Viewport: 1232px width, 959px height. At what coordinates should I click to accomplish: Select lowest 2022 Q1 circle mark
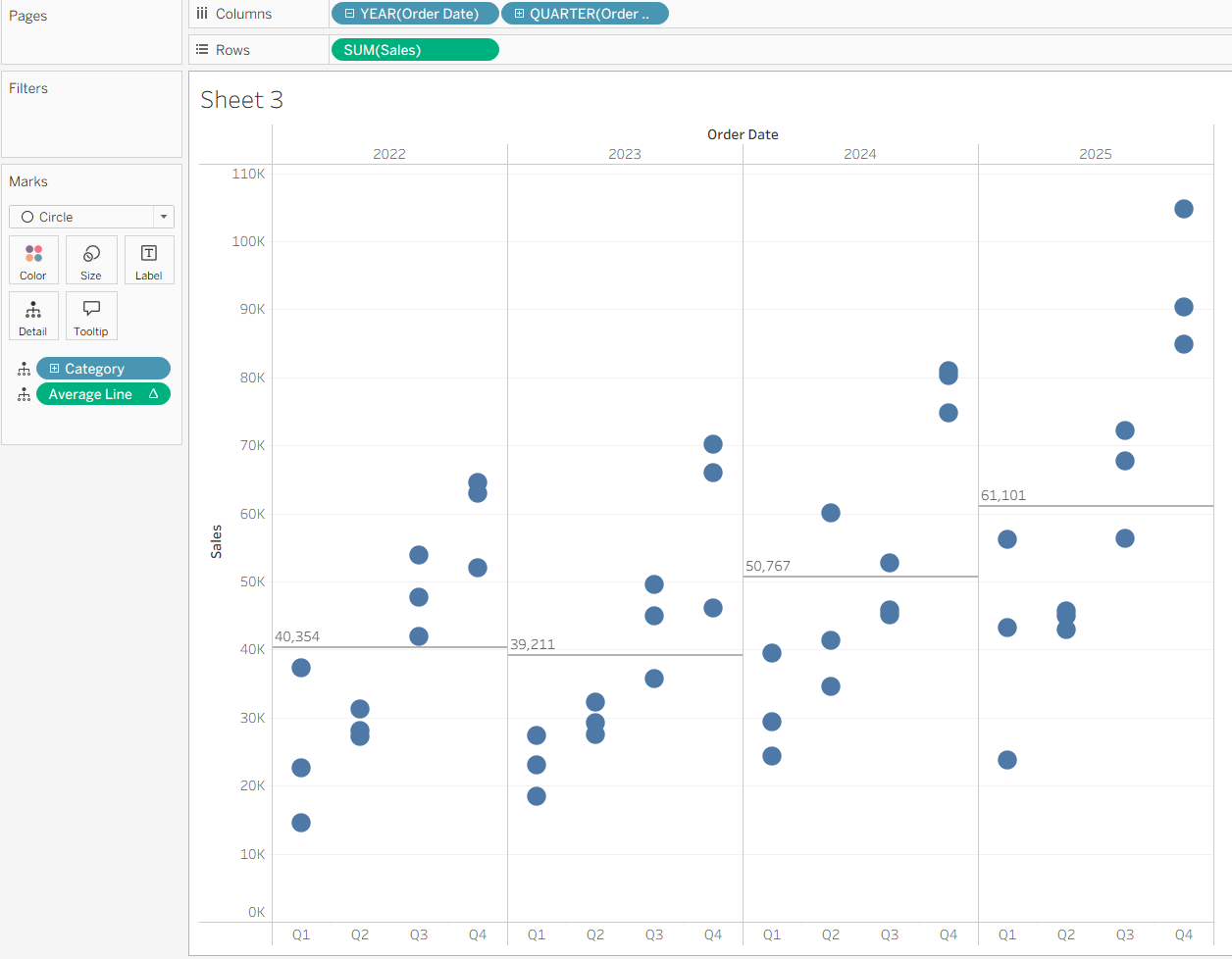pyautogui.click(x=301, y=823)
